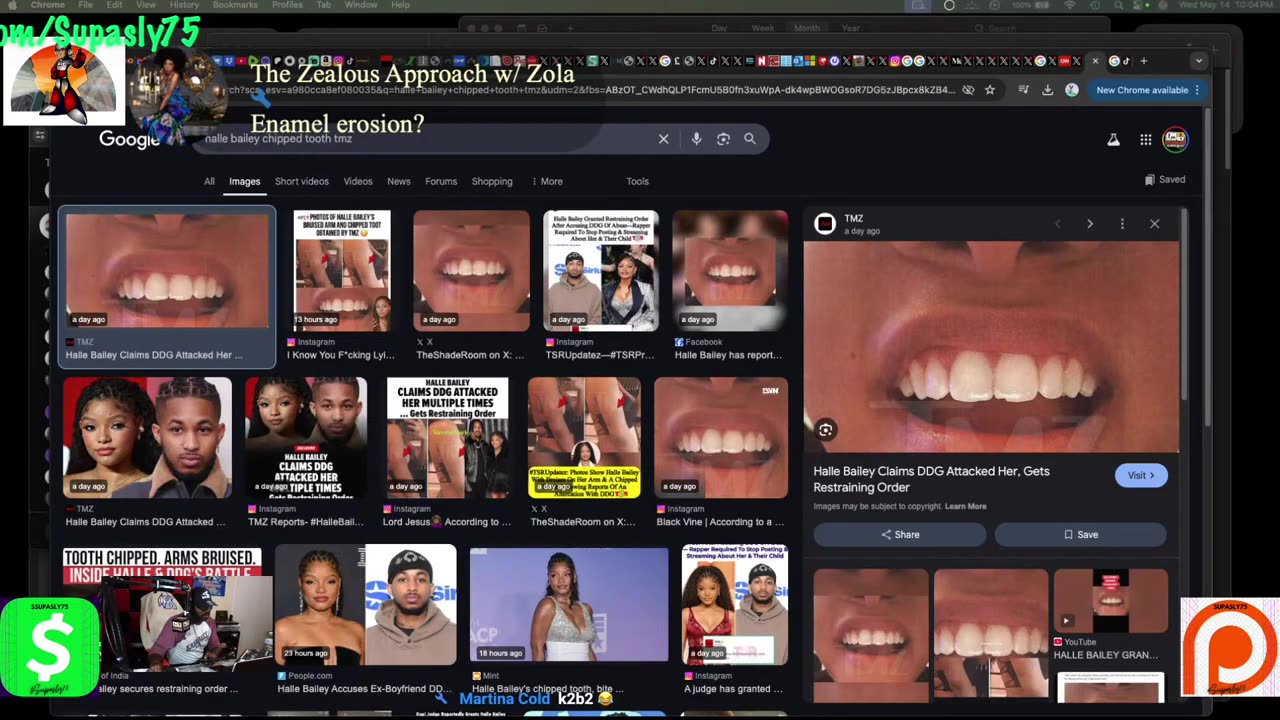Expand the tab search dropdown arrow
Viewport: 1280px width, 720px height.
point(1198,61)
